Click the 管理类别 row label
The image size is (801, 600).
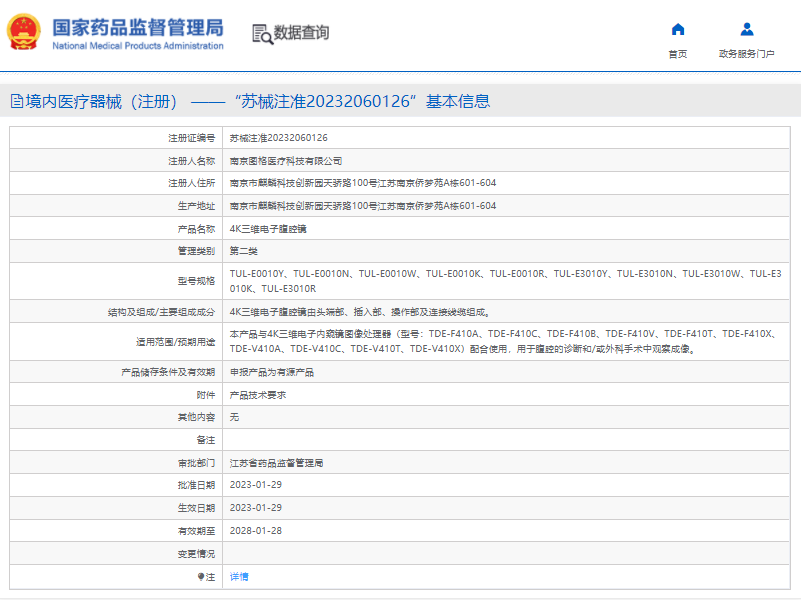point(196,251)
